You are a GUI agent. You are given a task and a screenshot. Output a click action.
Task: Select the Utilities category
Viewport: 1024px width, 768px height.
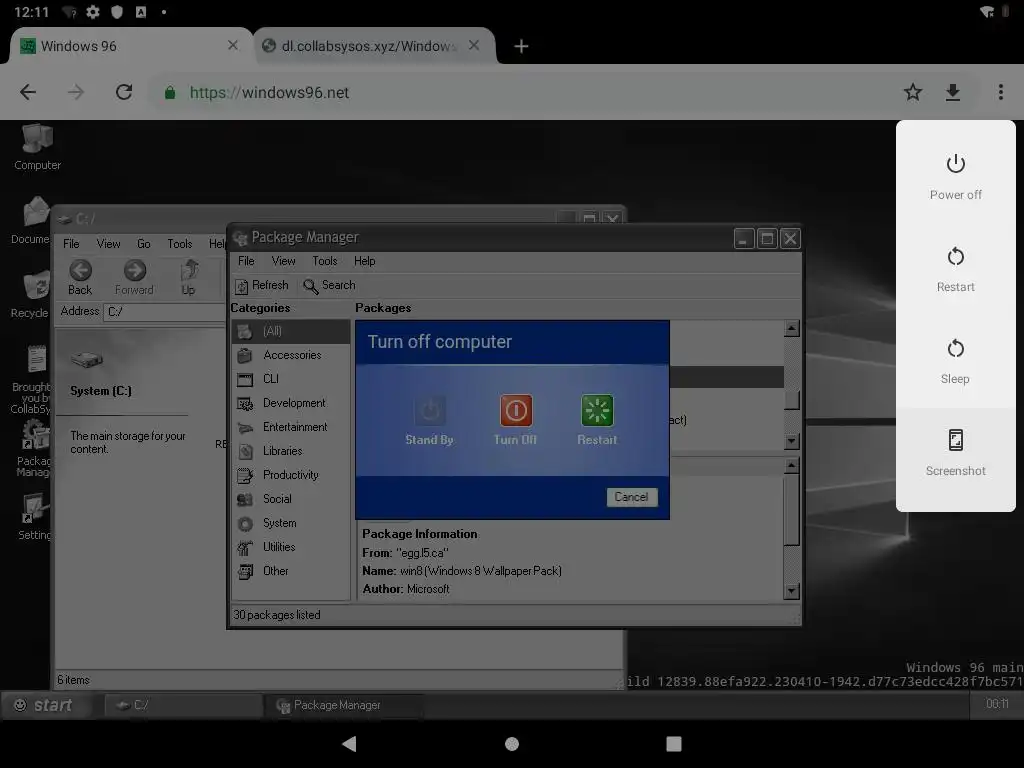pyautogui.click(x=291, y=547)
